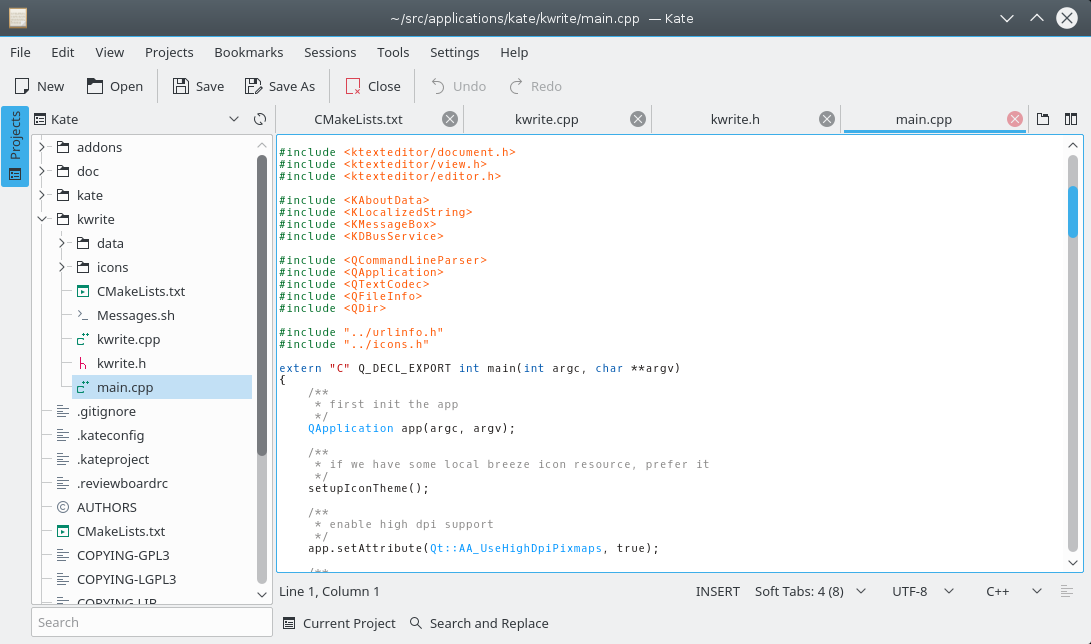Toggle the Search and Replace panel
The image size is (1091, 644).
[x=479, y=623]
